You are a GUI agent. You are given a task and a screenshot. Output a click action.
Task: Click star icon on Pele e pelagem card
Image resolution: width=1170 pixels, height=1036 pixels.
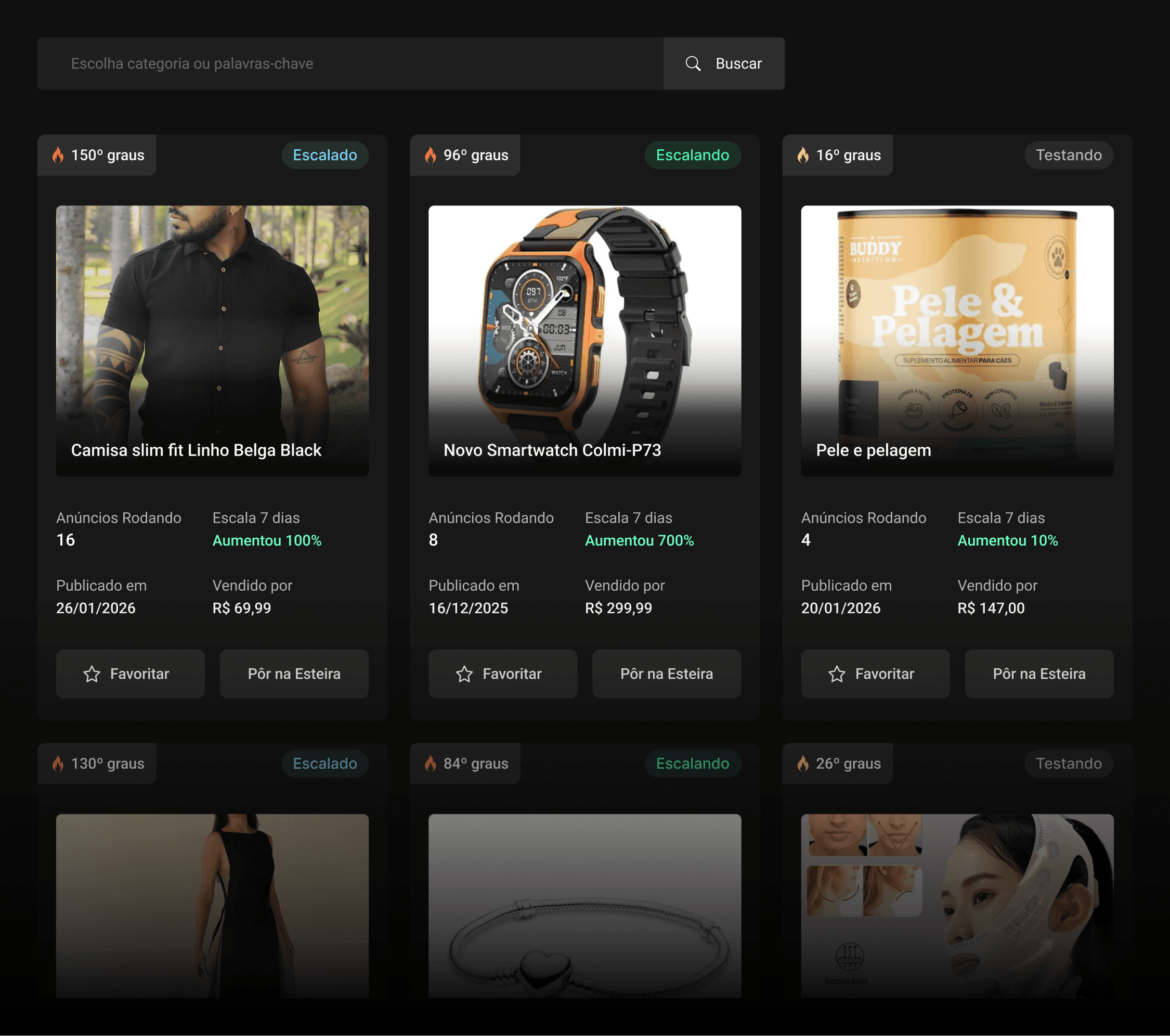coord(836,674)
